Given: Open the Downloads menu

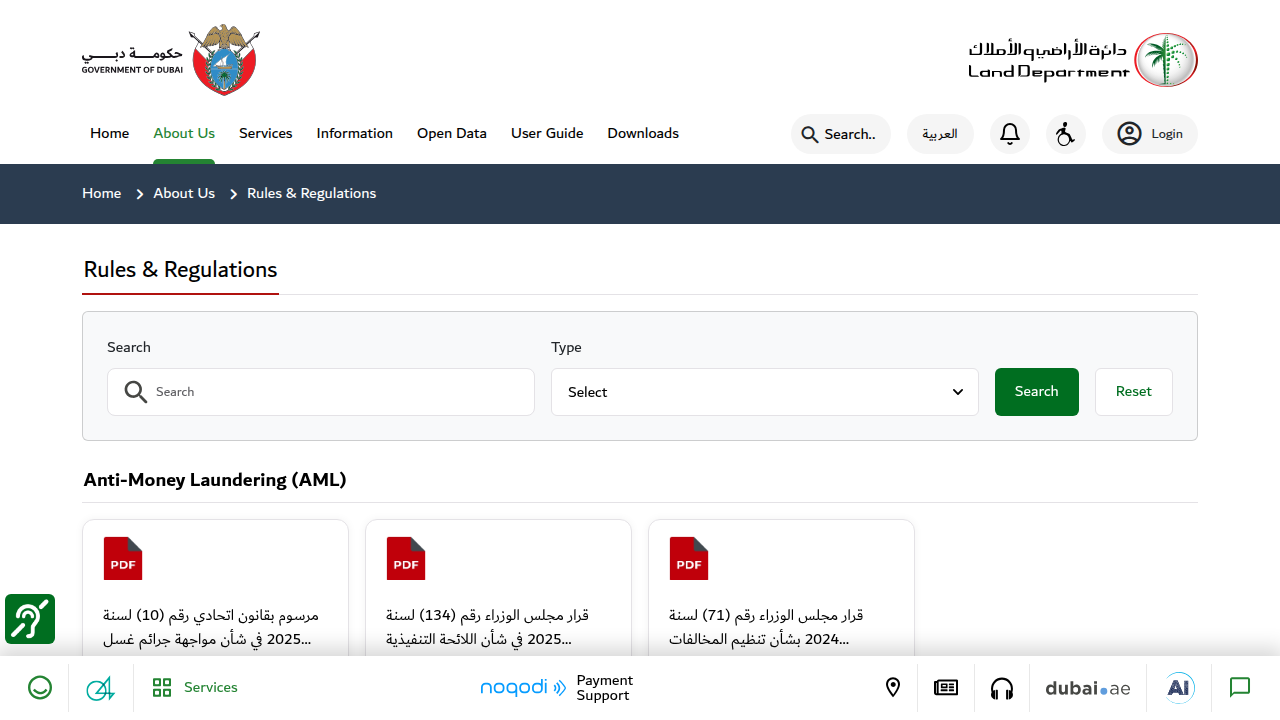Looking at the screenshot, I should (643, 133).
